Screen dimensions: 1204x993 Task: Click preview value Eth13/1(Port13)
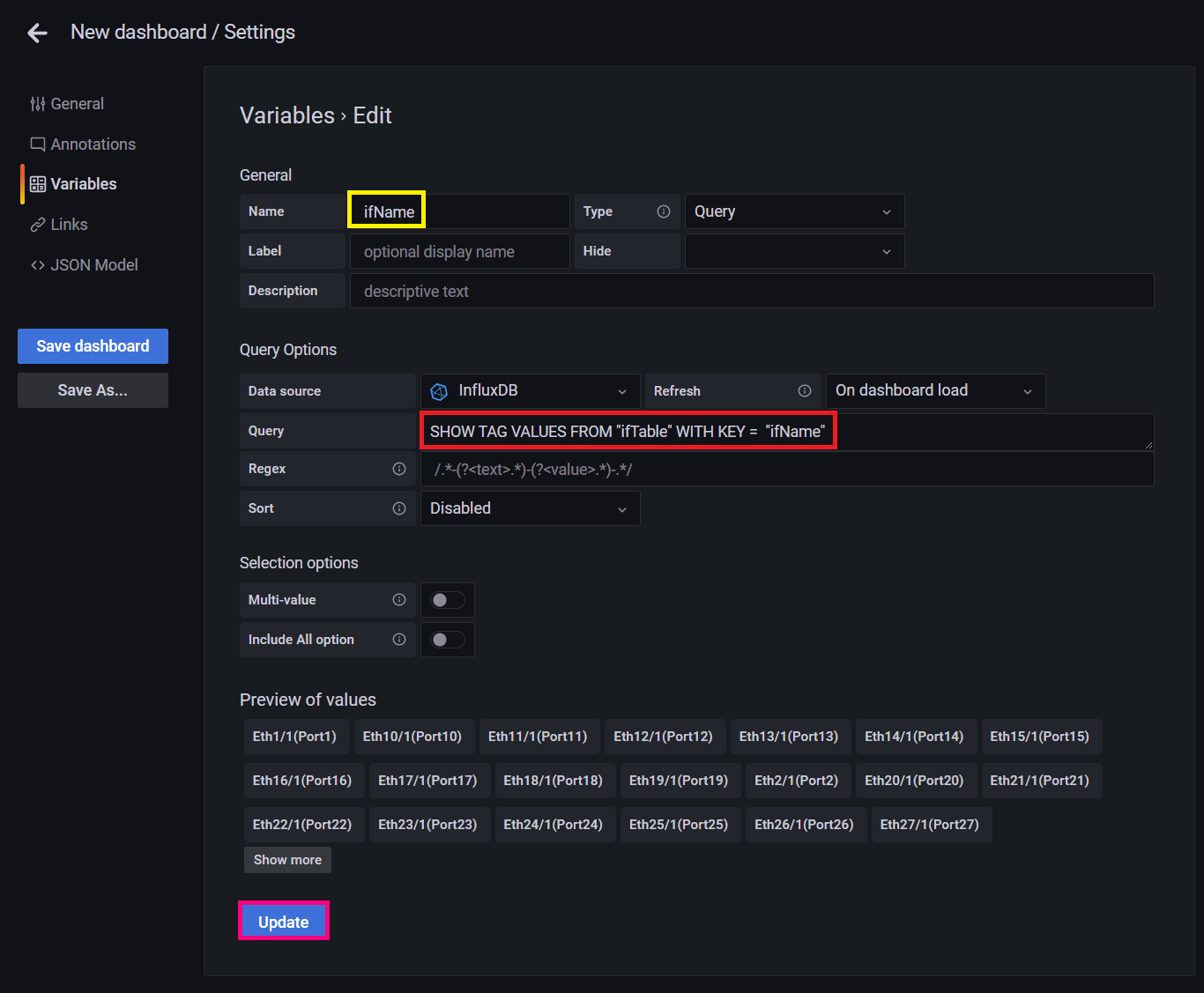[x=789, y=737]
